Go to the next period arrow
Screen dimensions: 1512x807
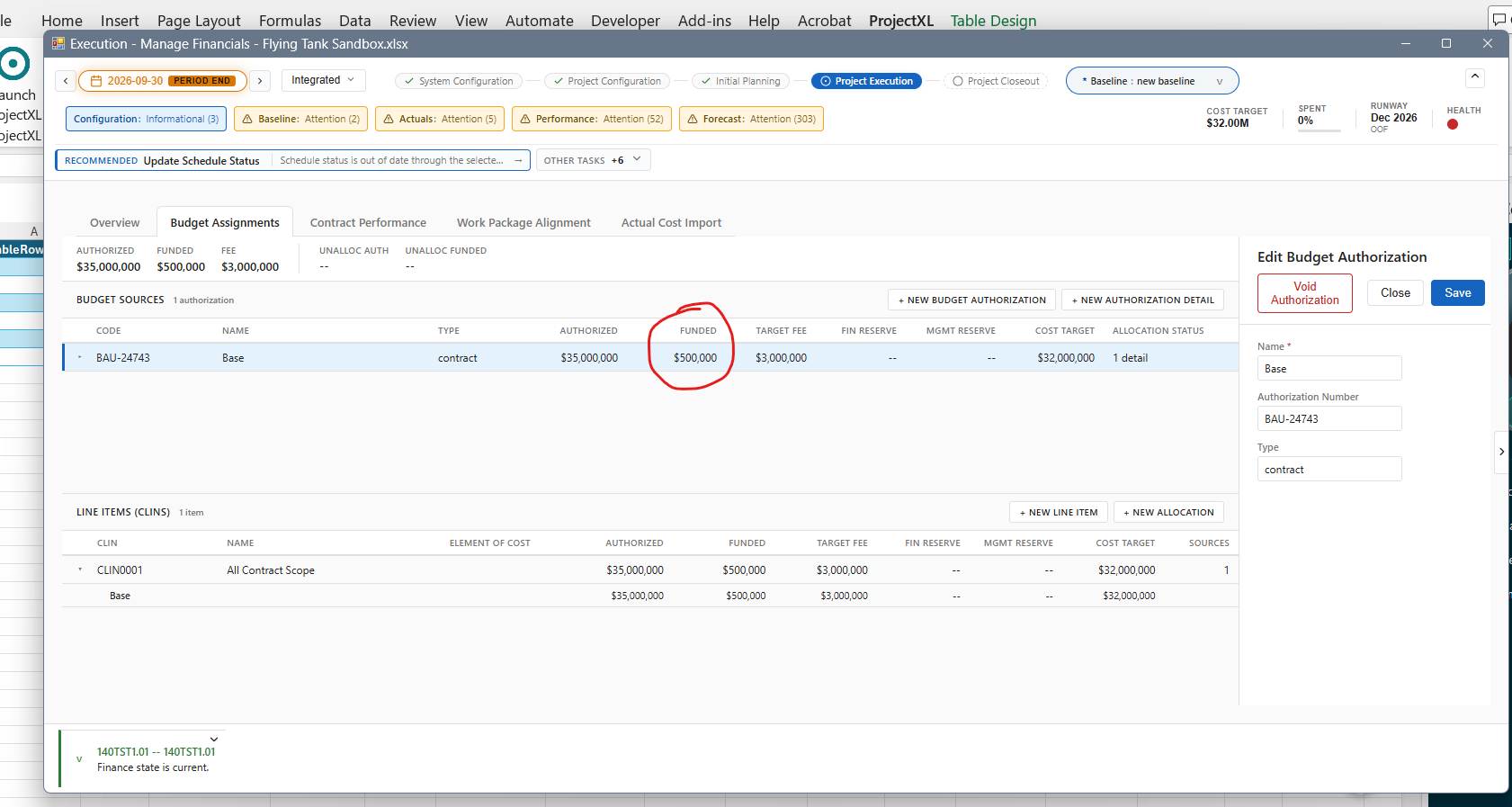click(x=260, y=81)
